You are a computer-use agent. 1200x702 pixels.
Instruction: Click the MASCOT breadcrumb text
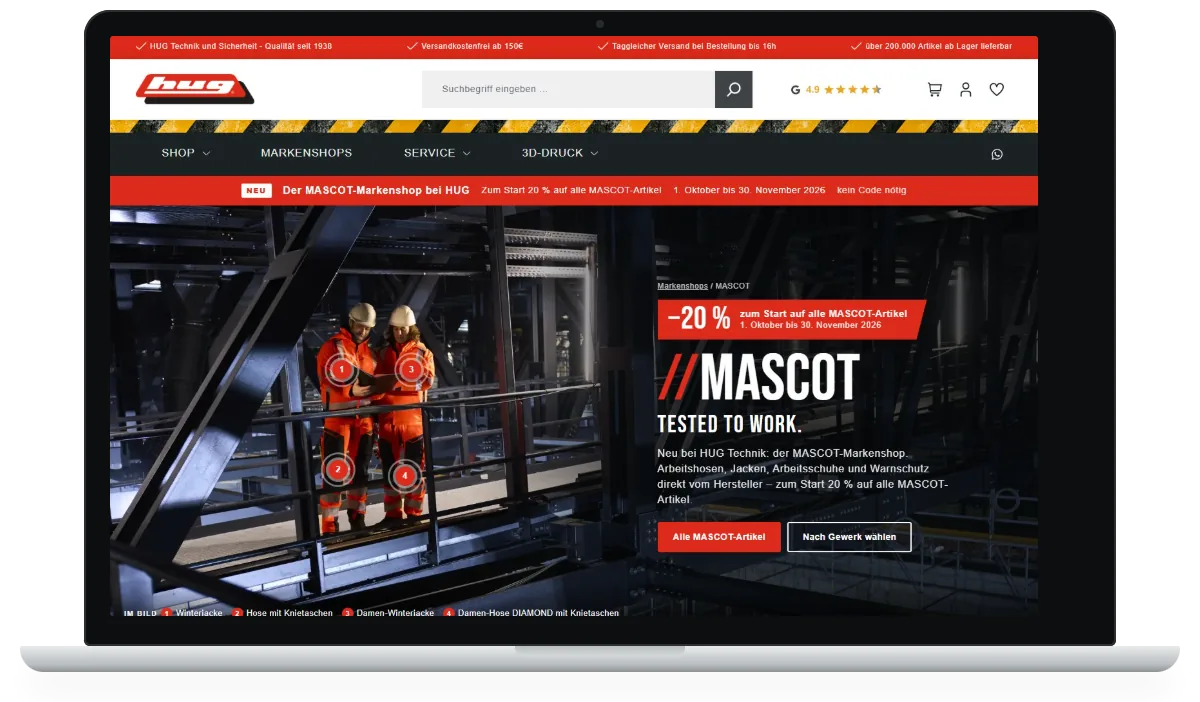pyautogui.click(x=732, y=286)
